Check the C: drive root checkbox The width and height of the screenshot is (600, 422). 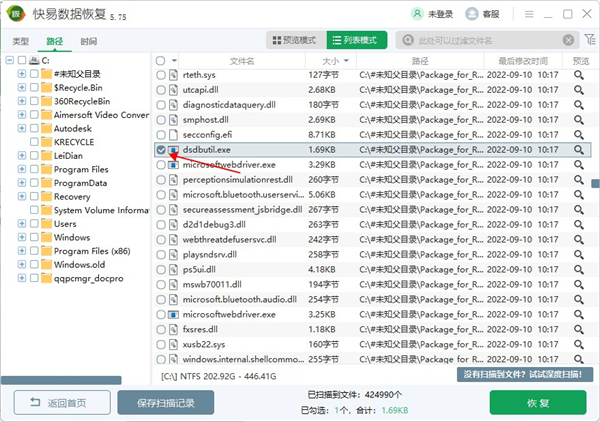tap(22, 60)
